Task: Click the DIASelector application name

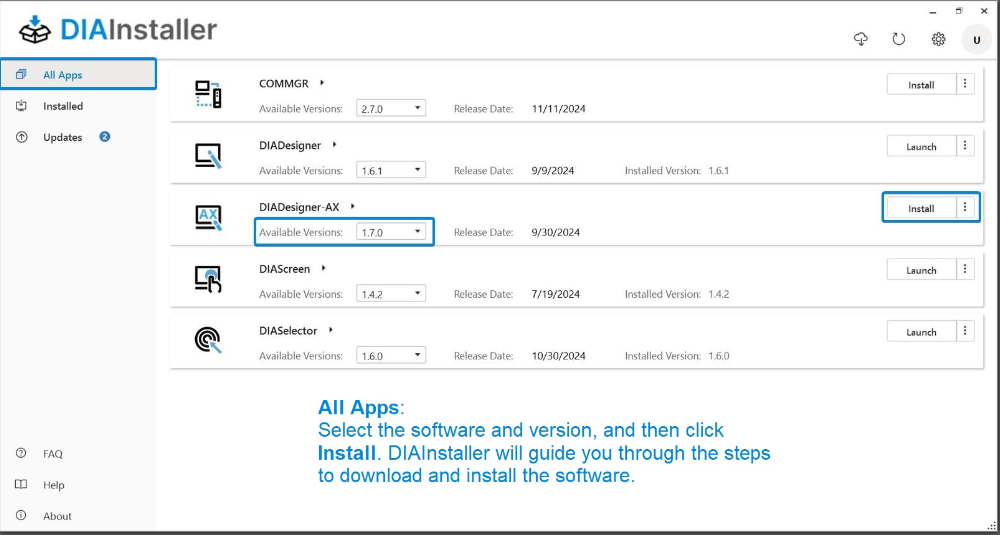Action: point(288,330)
